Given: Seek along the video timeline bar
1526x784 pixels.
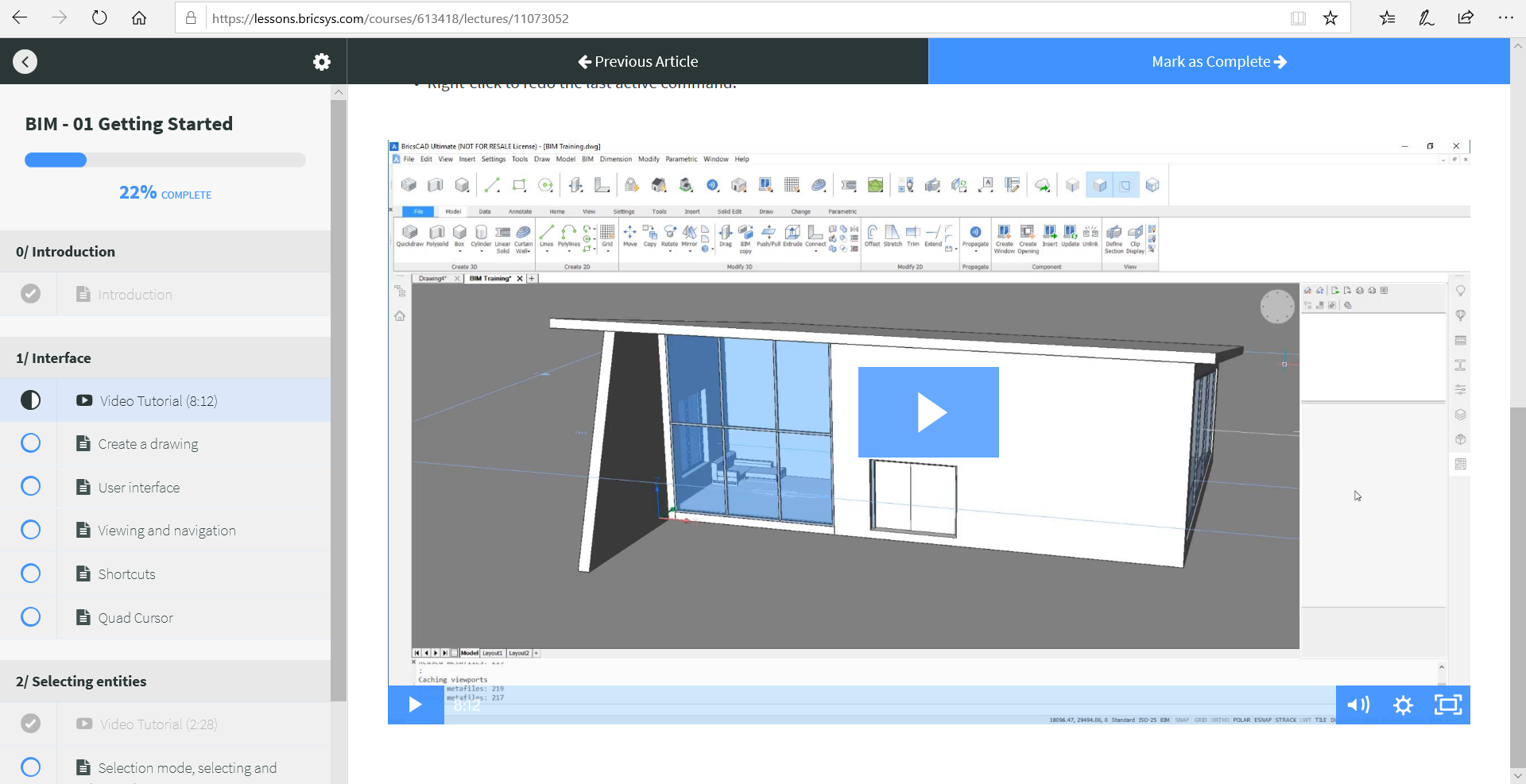Looking at the screenshot, I should pos(890,705).
